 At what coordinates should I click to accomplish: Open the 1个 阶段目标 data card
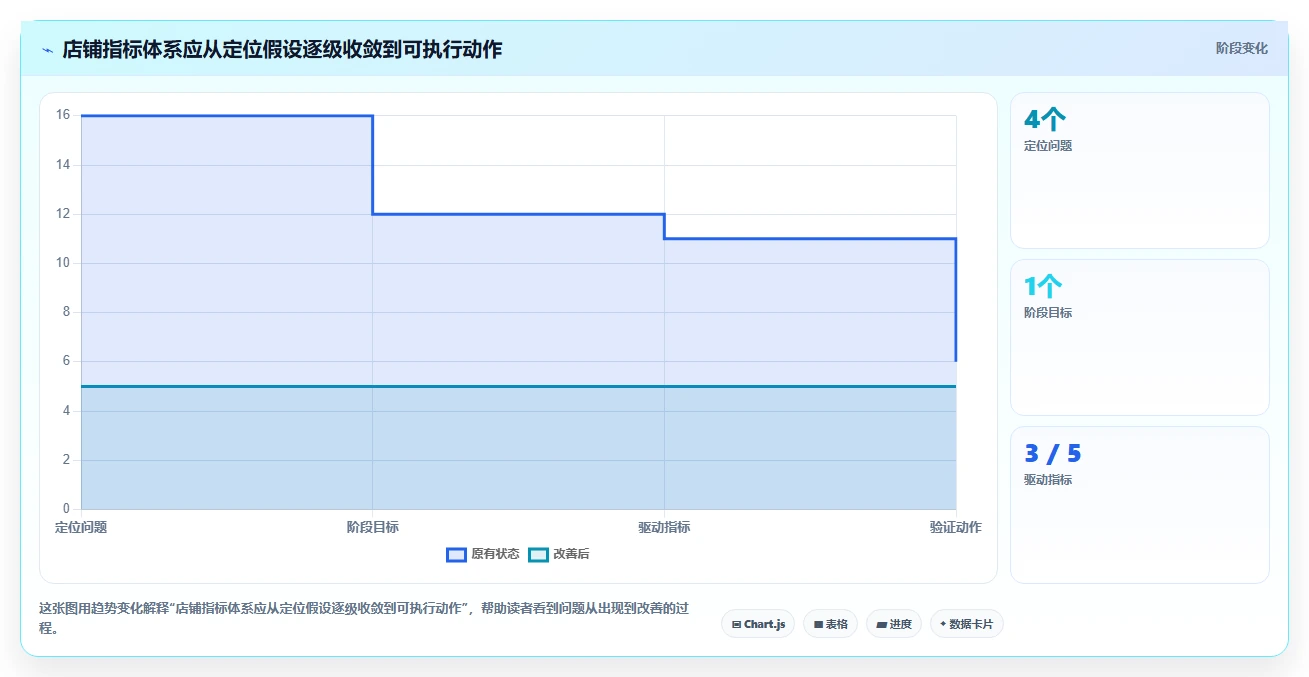[1140, 337]
